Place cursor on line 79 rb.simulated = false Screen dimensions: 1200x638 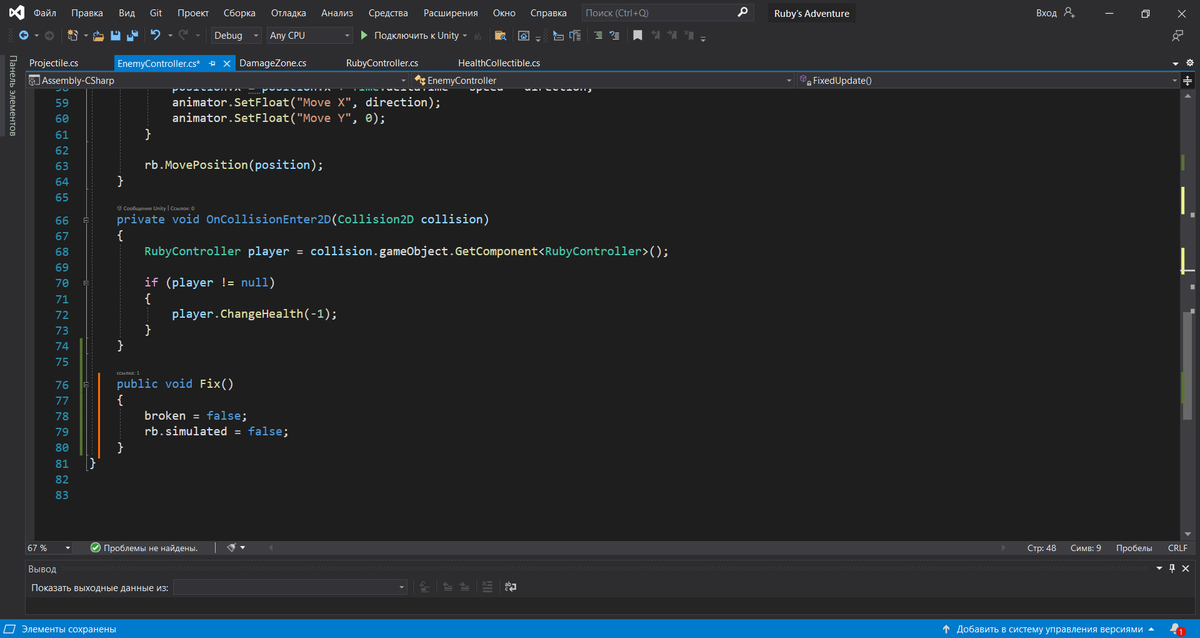(x=215, y=431)
